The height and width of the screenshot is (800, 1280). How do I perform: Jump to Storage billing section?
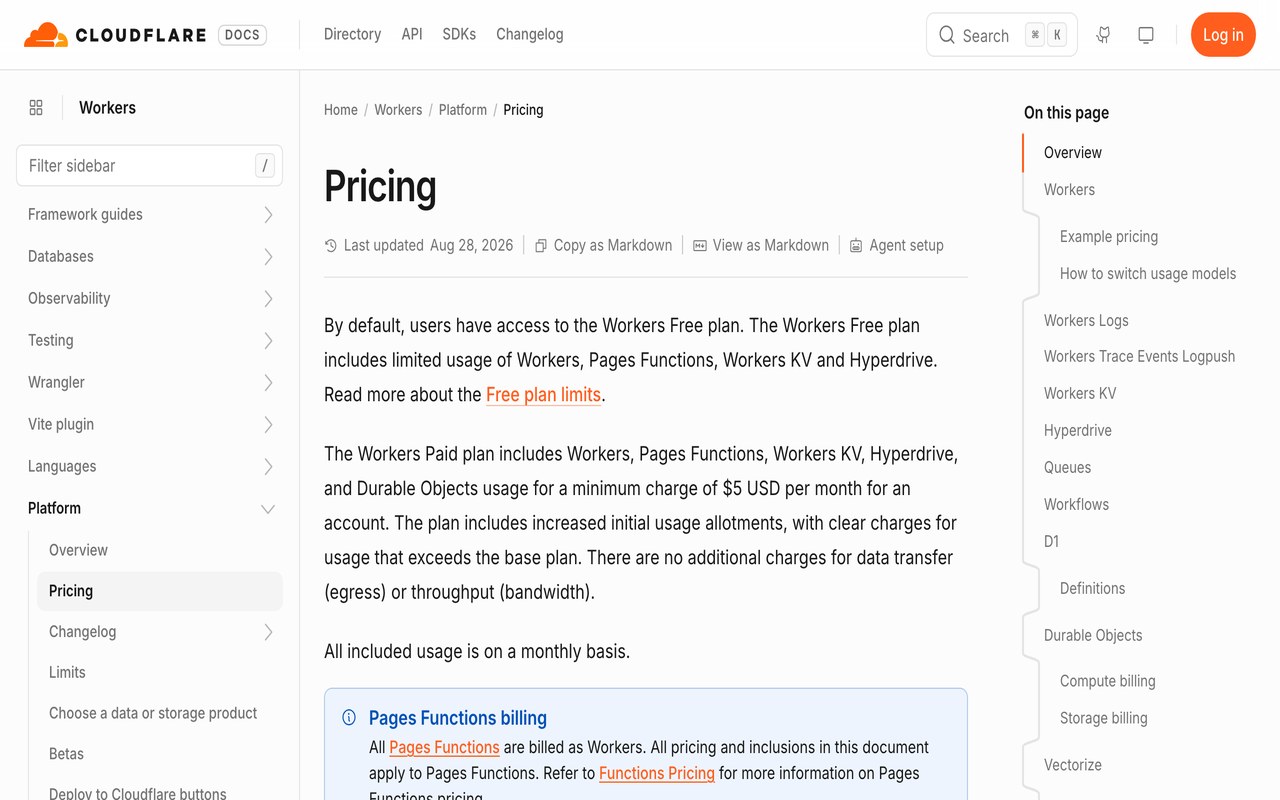[1104, 719]
